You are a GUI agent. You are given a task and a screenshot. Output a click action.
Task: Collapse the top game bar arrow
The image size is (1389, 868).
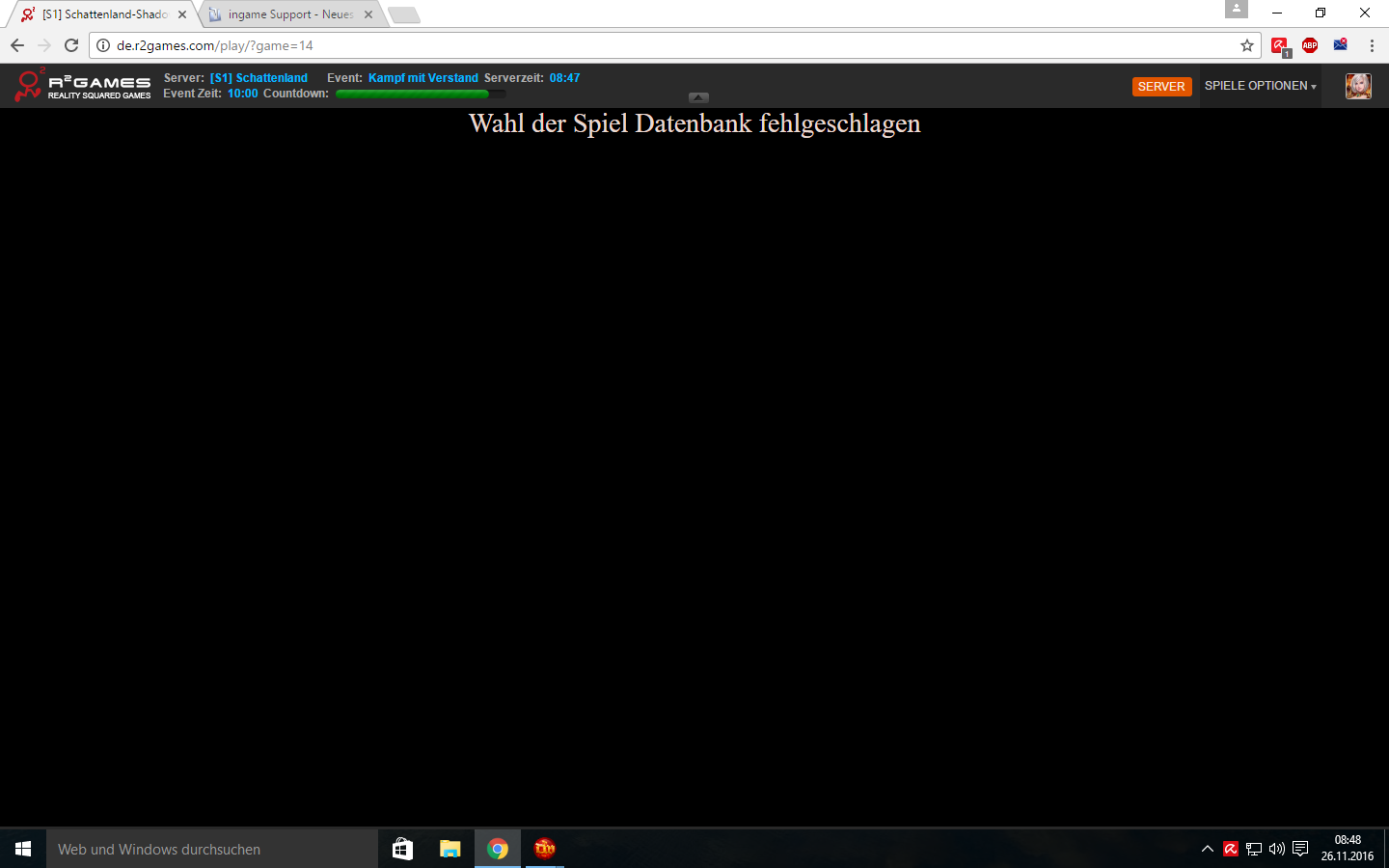click(x=699, y=97)
